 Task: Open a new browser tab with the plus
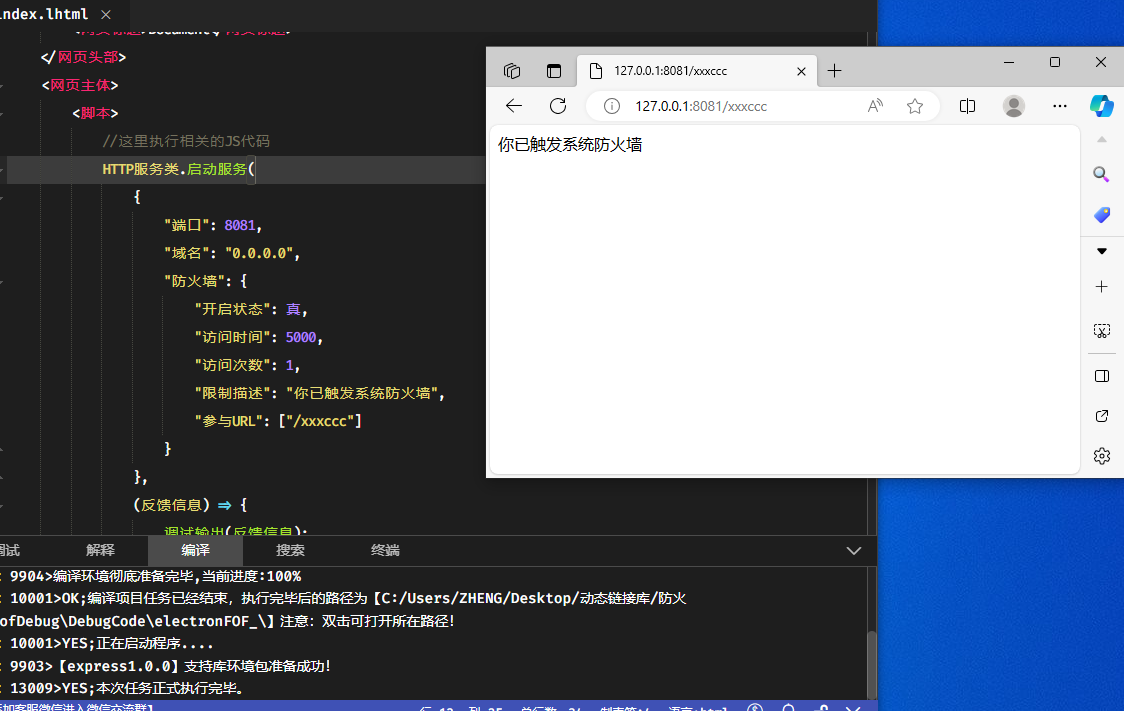834,71
